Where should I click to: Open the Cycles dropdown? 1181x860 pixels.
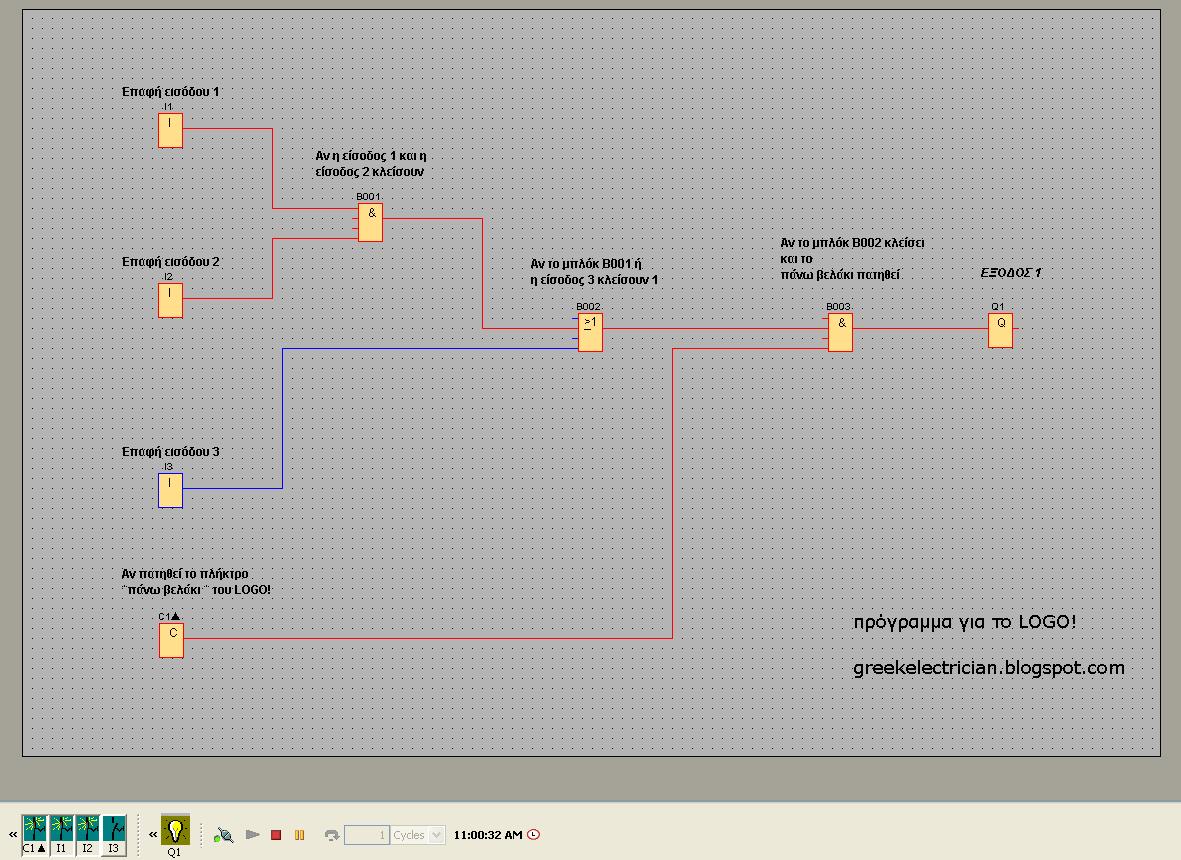436,834
